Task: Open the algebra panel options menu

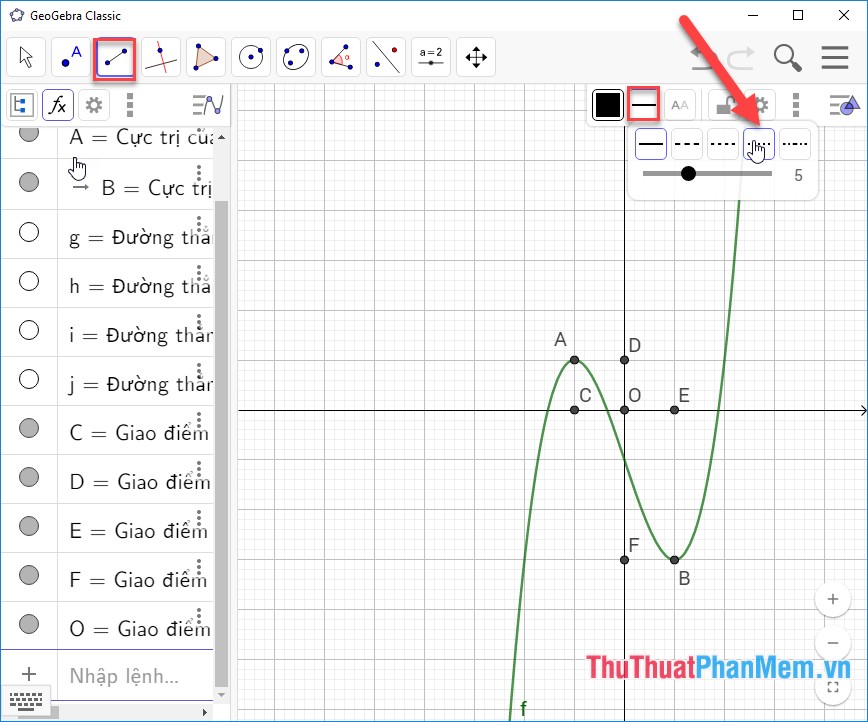Action: [129, 104]
